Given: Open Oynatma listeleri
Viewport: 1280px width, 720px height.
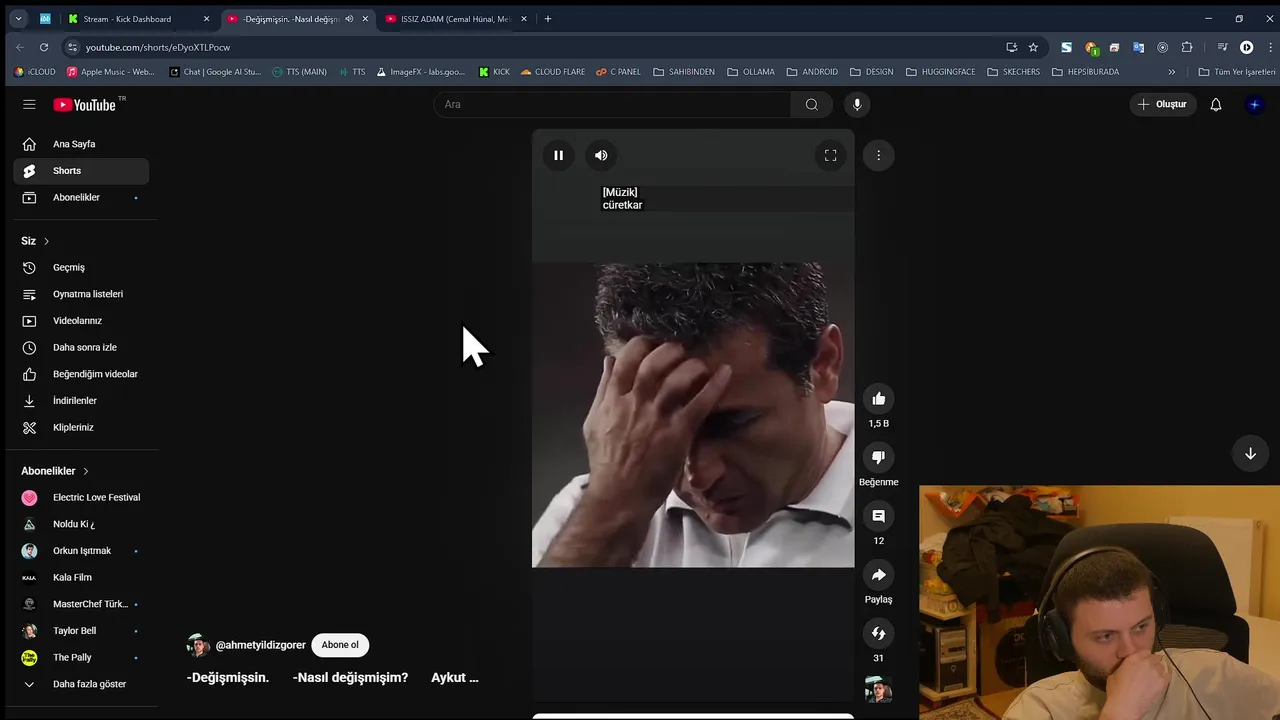Looking at the screenshot, I should tap(81, 294).
